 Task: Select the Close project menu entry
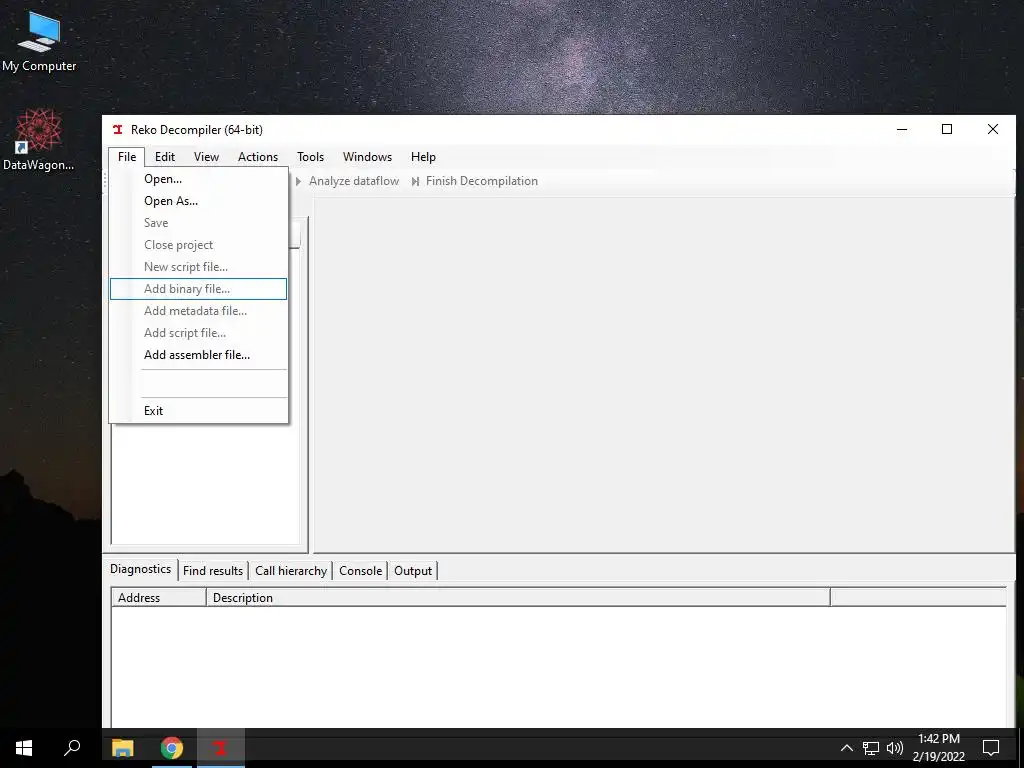point(199,245)
